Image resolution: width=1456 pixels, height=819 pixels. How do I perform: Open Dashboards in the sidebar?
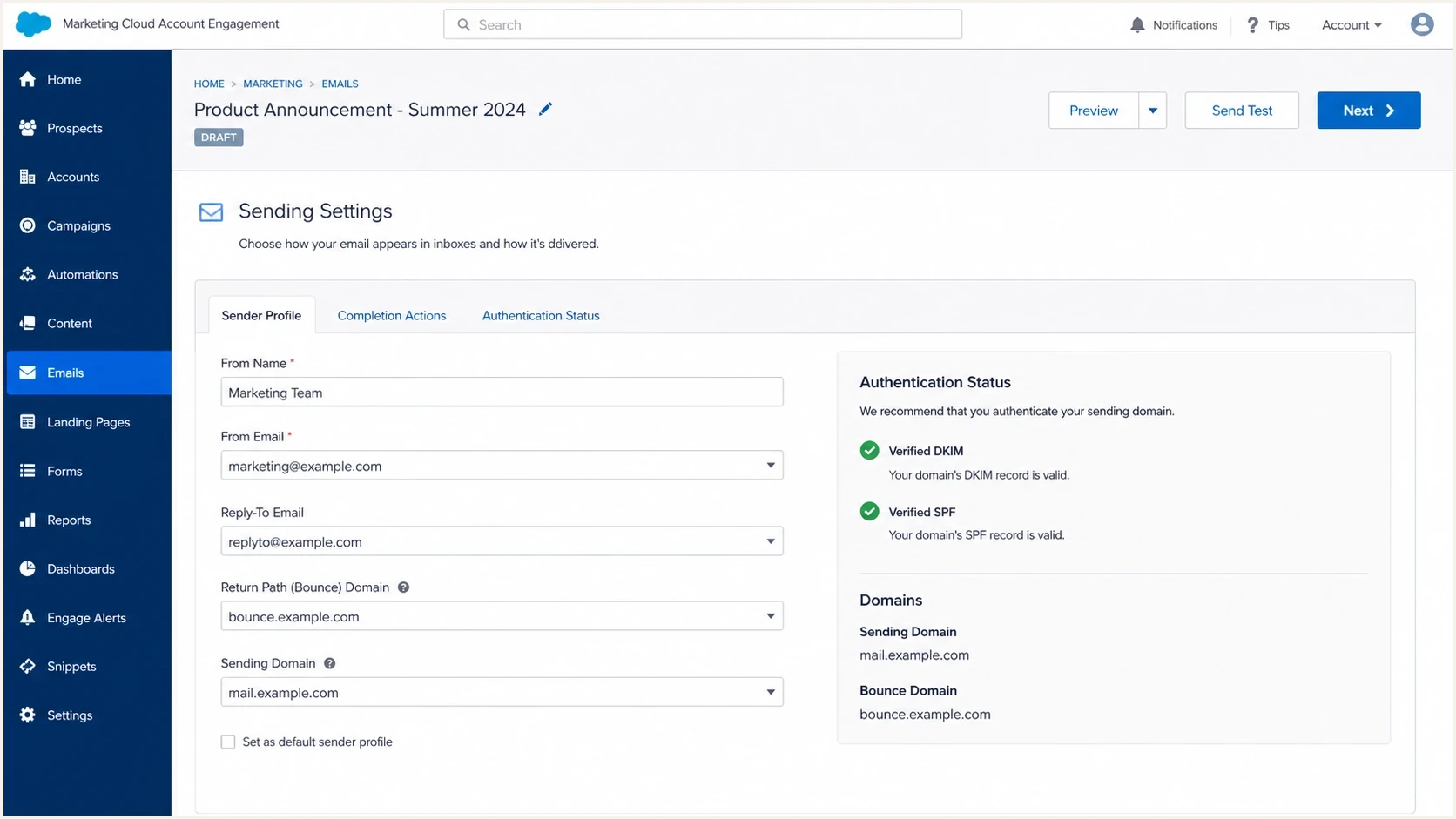[x=89, y=568]
